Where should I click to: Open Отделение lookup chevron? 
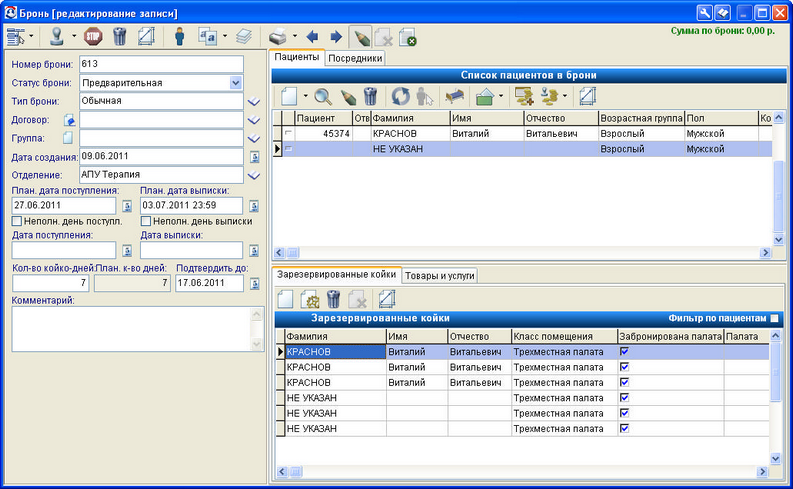tap(254, 175)
